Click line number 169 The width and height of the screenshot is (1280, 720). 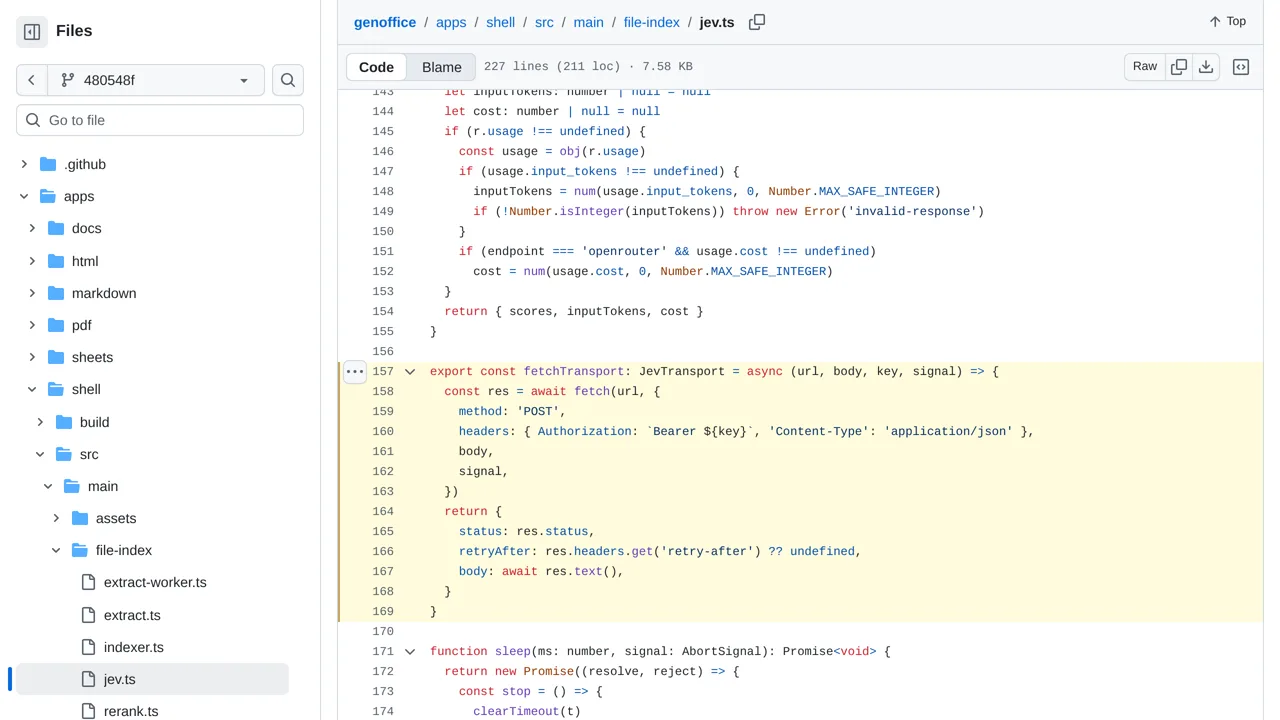coord(382,611)
